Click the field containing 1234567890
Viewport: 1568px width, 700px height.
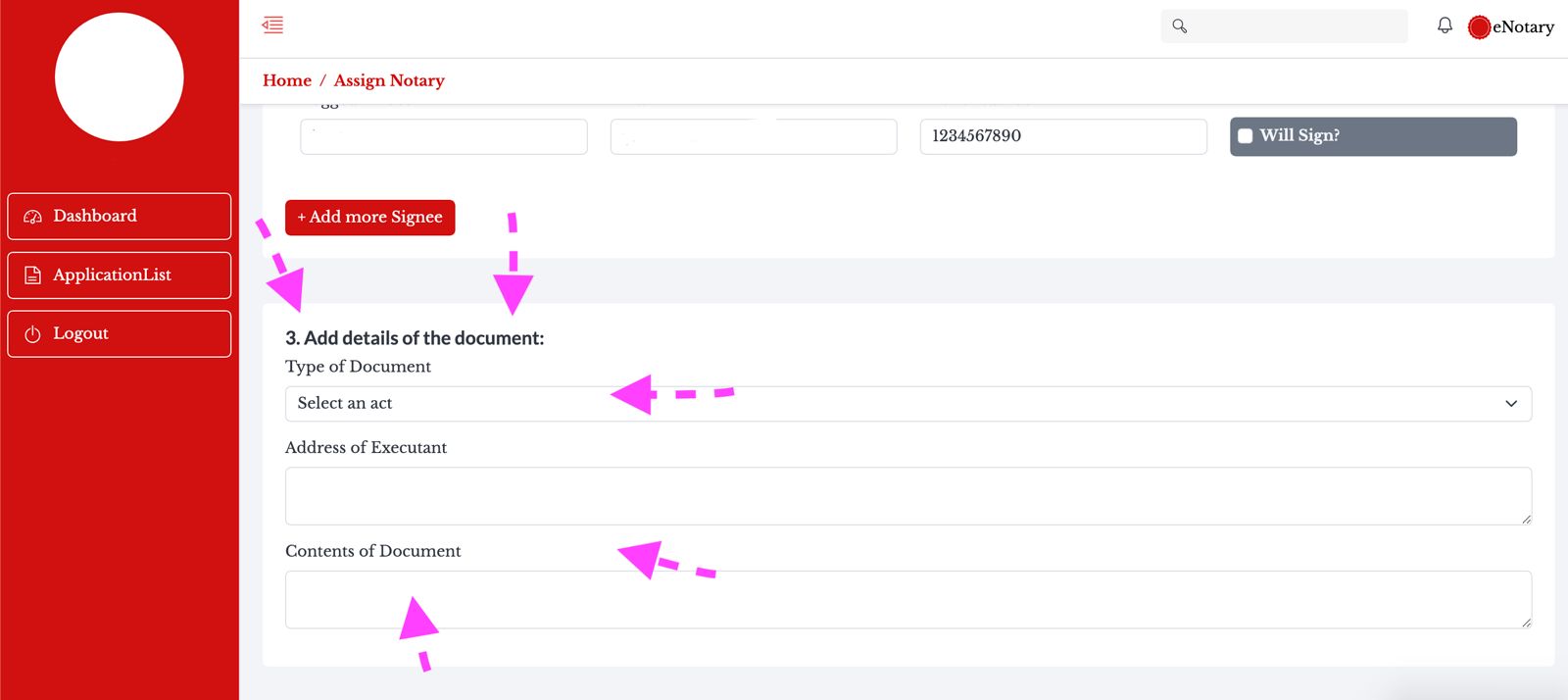[x=1062, y=136]
